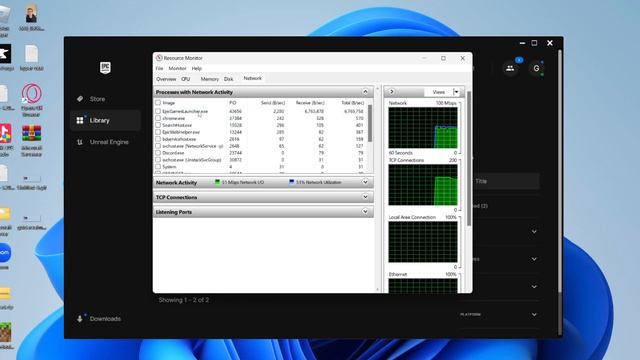Expand the PLATFORM filter in Epic launcher
The height and width of the screenshot is (360, 640).
(x=534, y=315)
